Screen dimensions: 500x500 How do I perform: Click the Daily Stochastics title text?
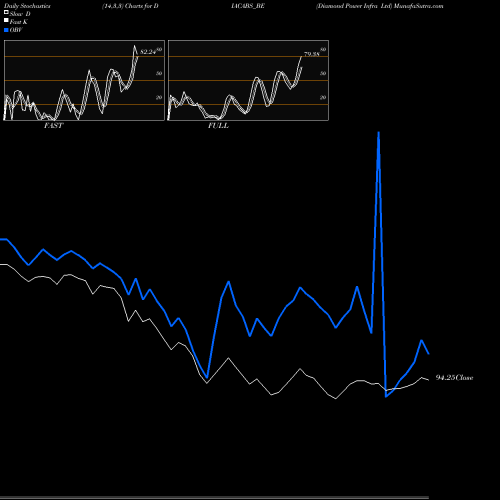[27, 6]
